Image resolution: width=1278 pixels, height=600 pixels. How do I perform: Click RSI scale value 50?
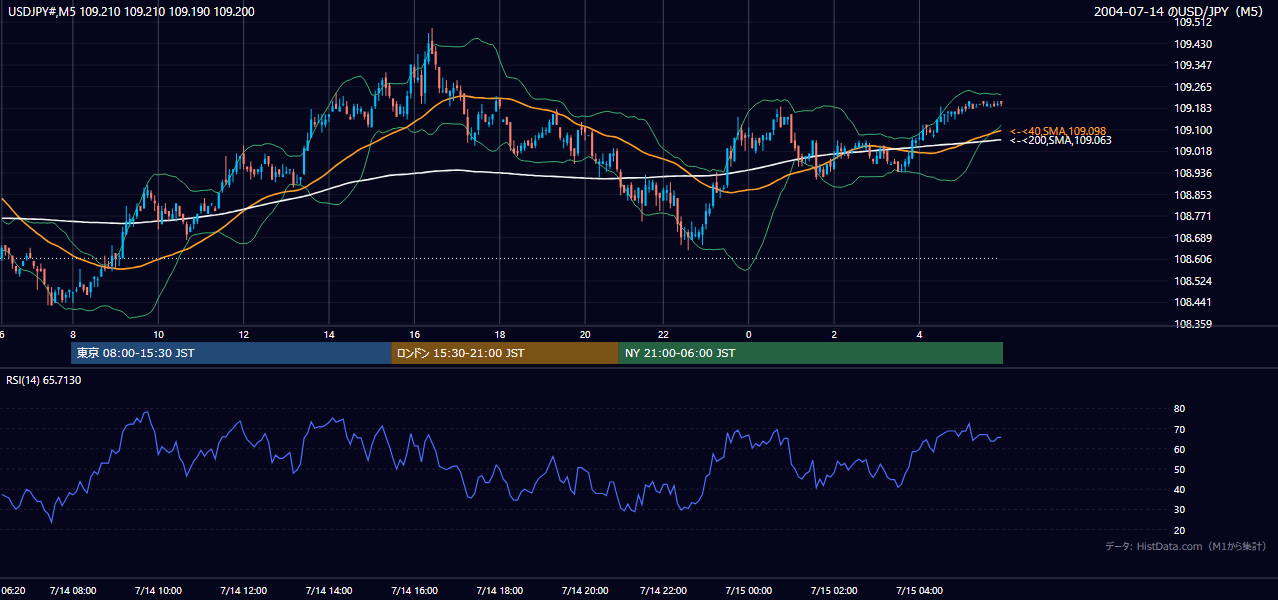tap(1179, 469)
